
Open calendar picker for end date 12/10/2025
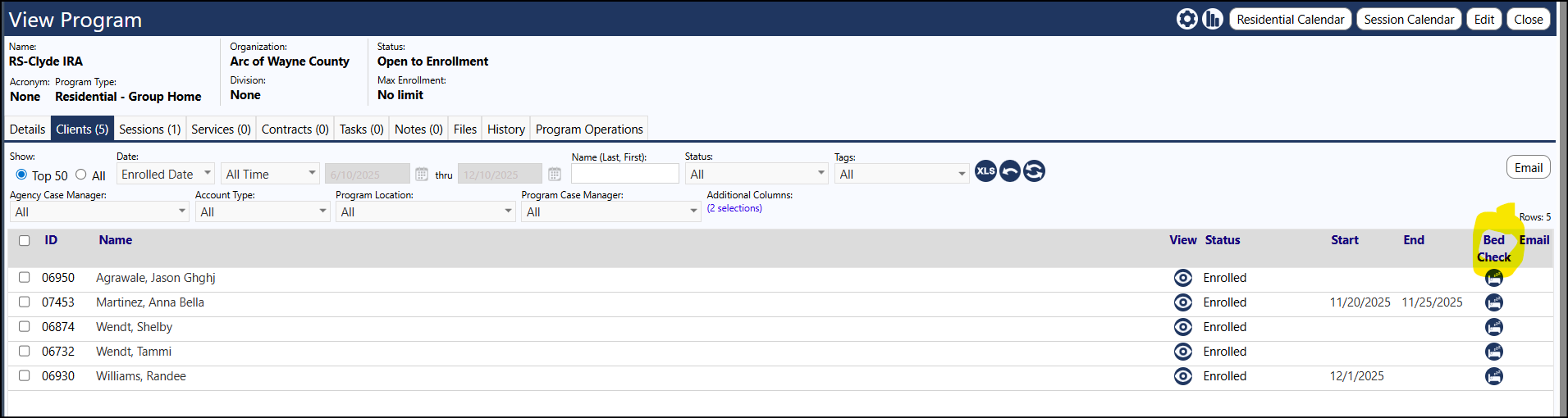tap(555, 175)
